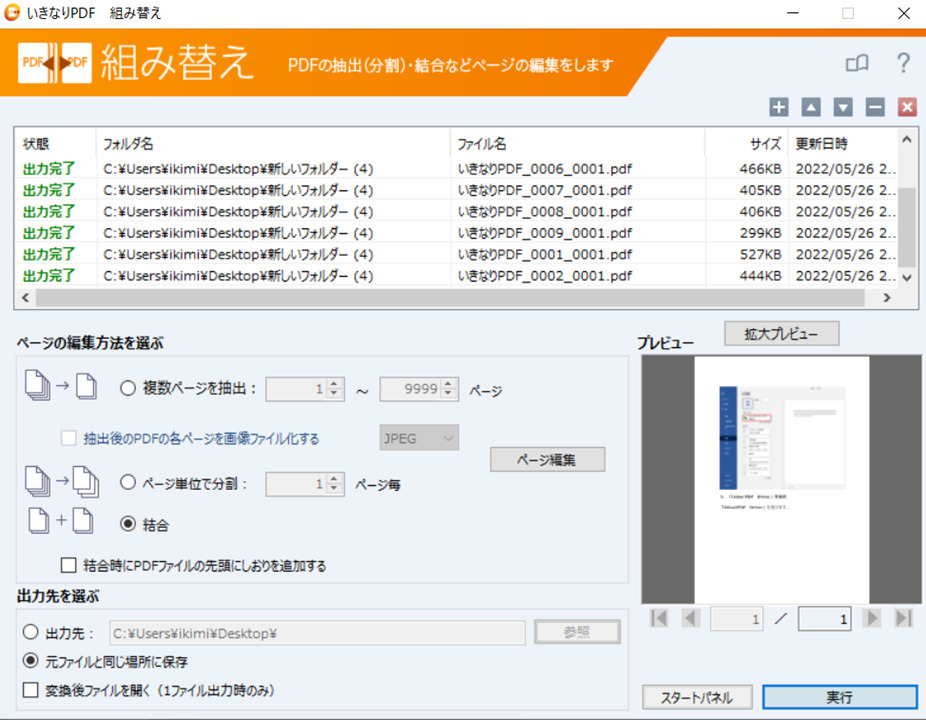Open the manual book icon

tap(857, 63)
